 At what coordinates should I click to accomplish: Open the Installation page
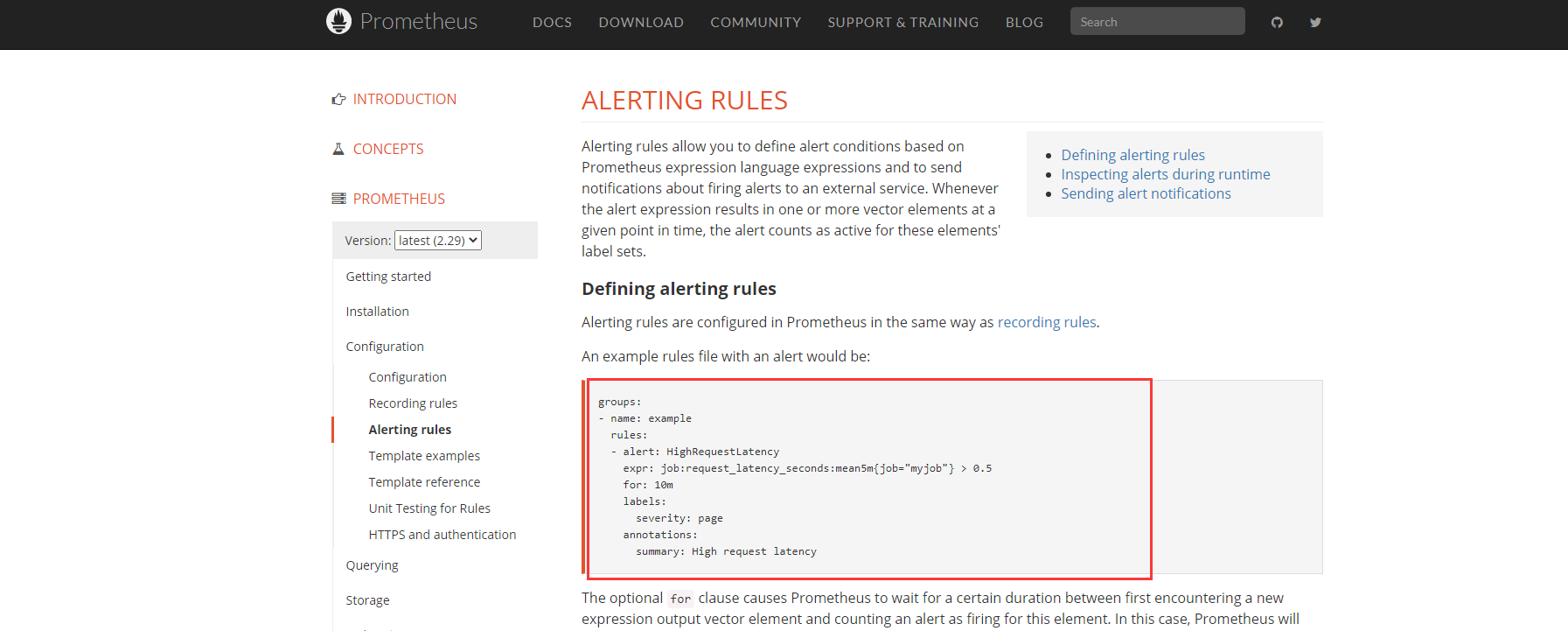(x=377, y=312)
